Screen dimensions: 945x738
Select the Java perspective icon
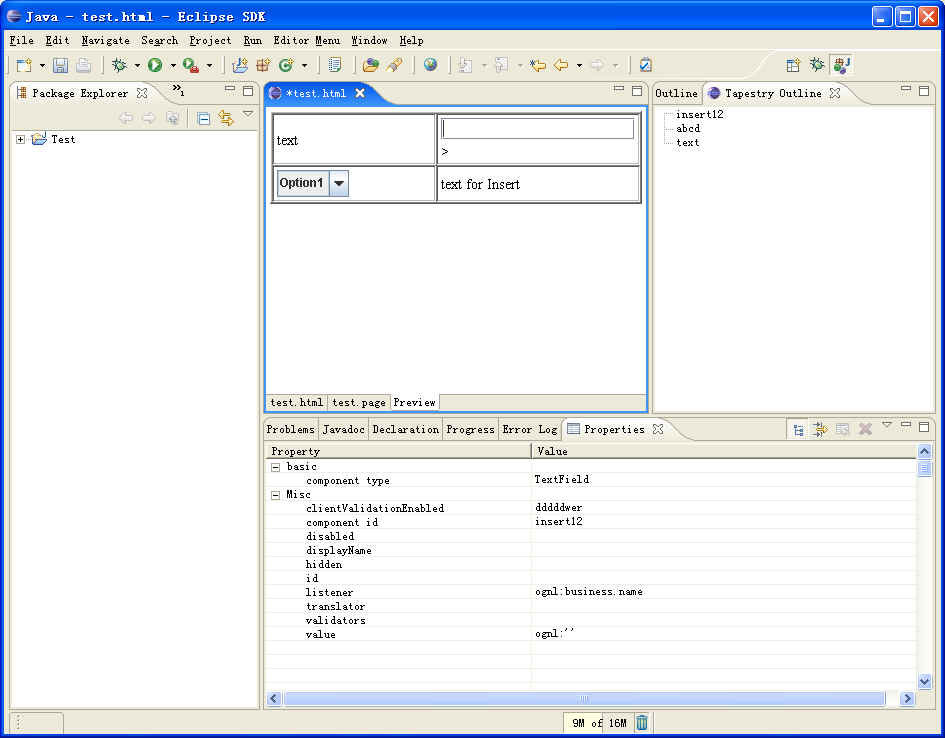coord(841,65)
